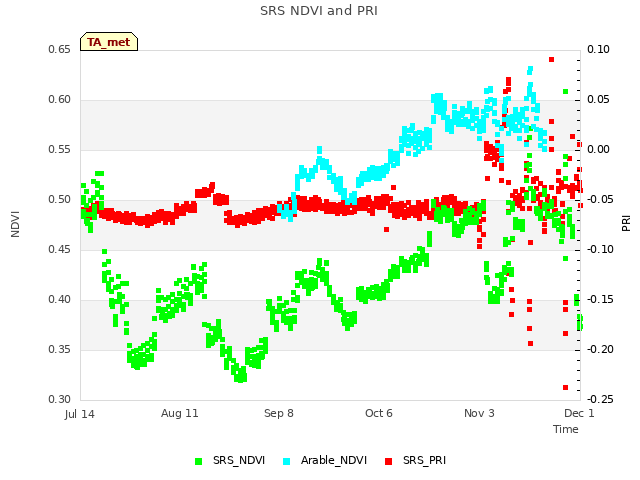640x480 pixels.
Task: Click the -0.20 PRI axis value
Action: [x=600, y=349]
